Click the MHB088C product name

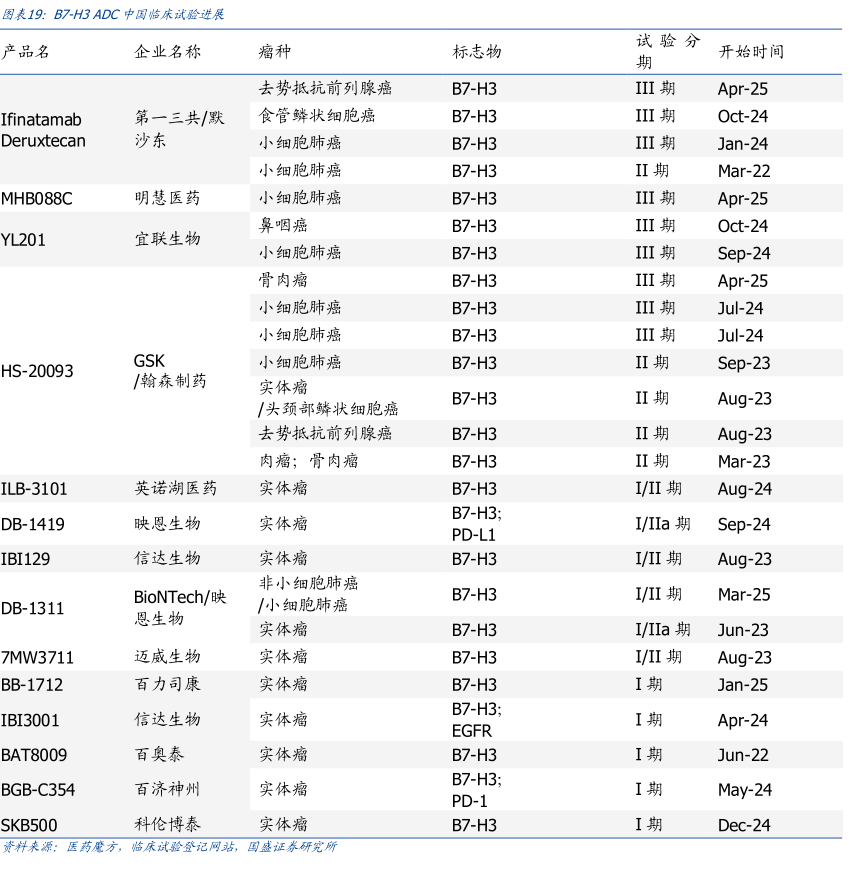pyautogui.click(x=37, y=198)
